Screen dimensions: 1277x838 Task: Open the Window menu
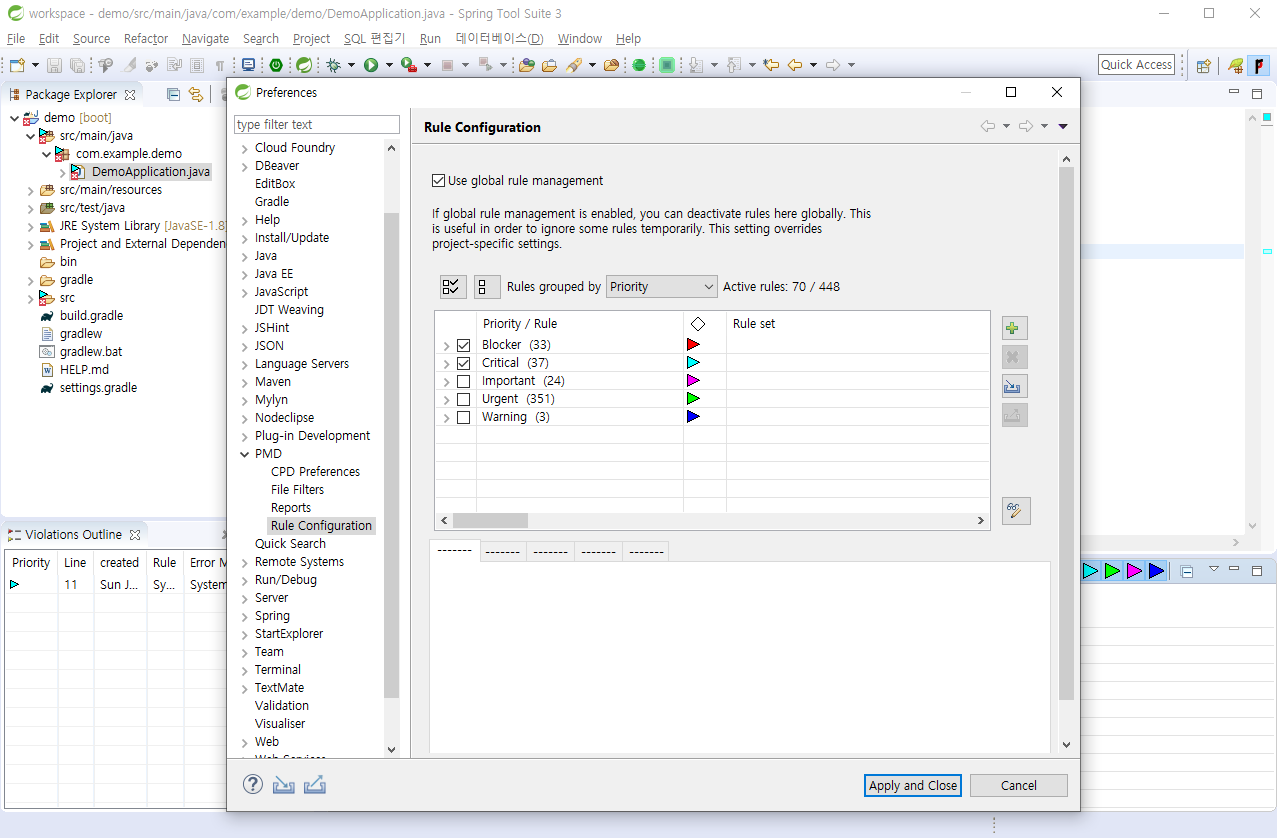pos(580,38)
